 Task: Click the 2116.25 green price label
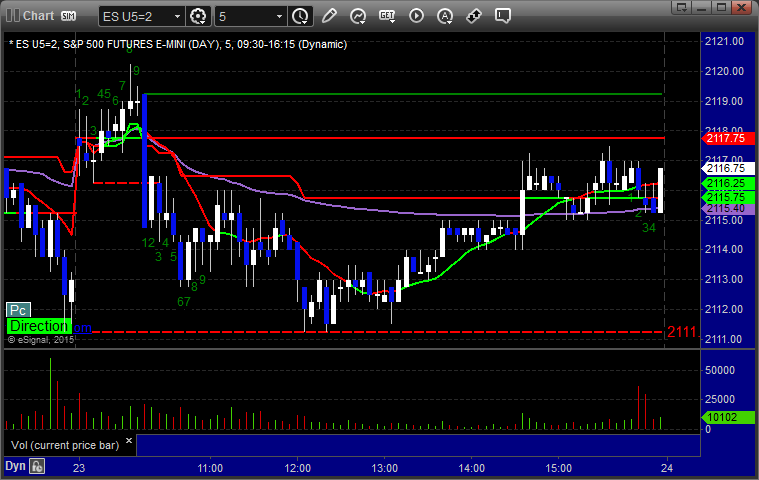click(728, 183)
